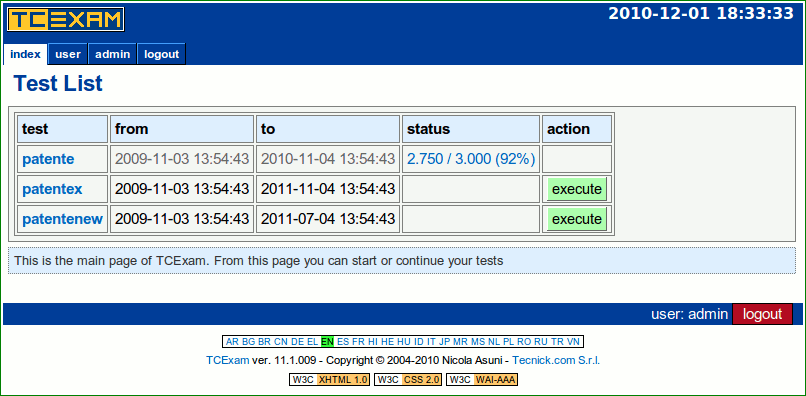Switch language to CN

[x=281, y=341]
